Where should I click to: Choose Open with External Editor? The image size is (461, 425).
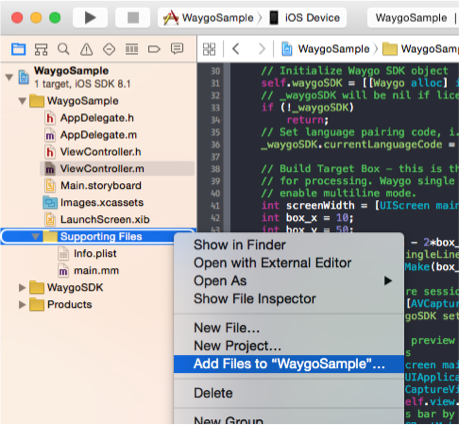[x=289, y=263]
